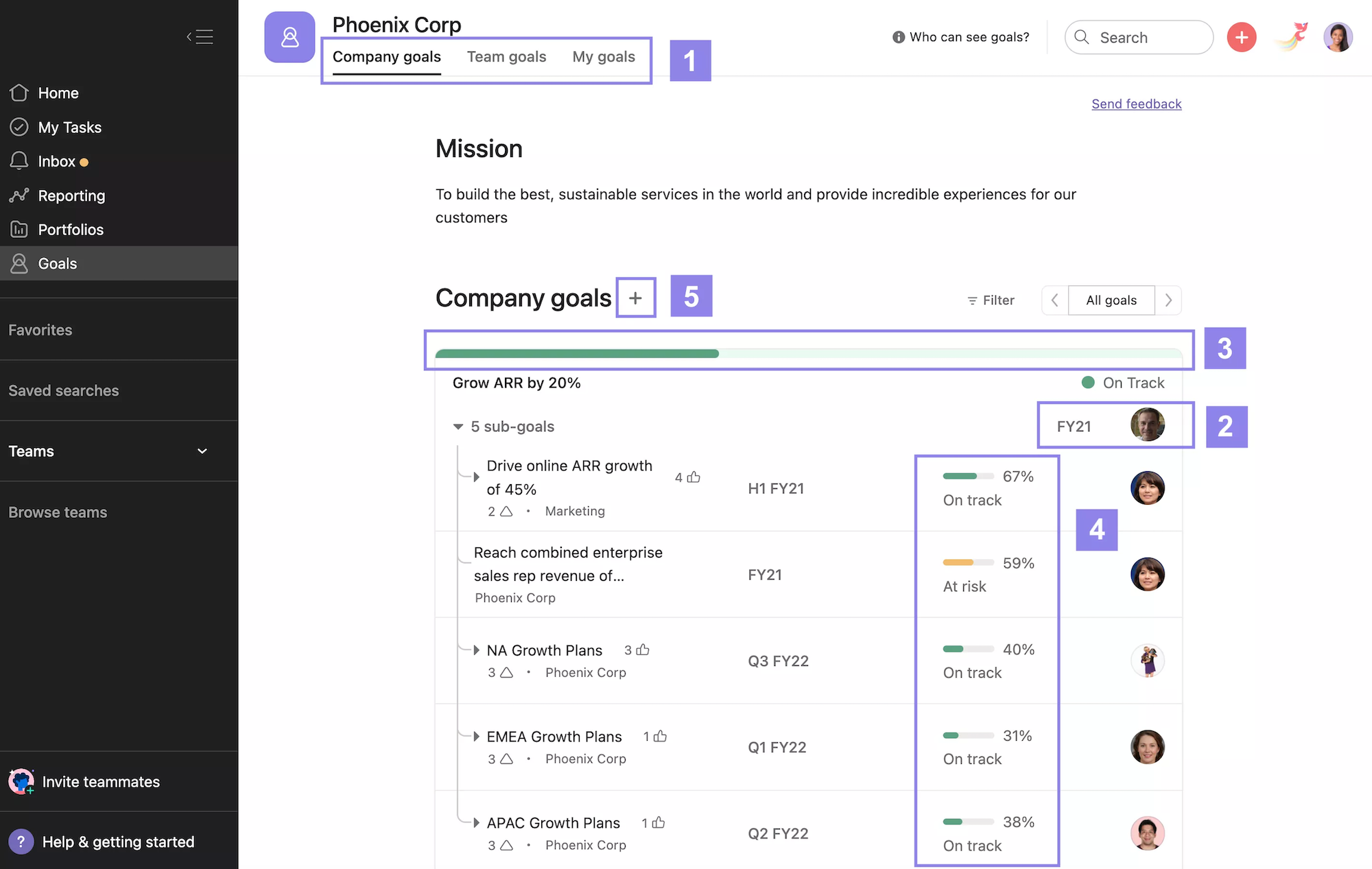This screenshot has width=1372, height=869.
Task: Click the Home icon in the sidebar
Action: tap(19, 92)
